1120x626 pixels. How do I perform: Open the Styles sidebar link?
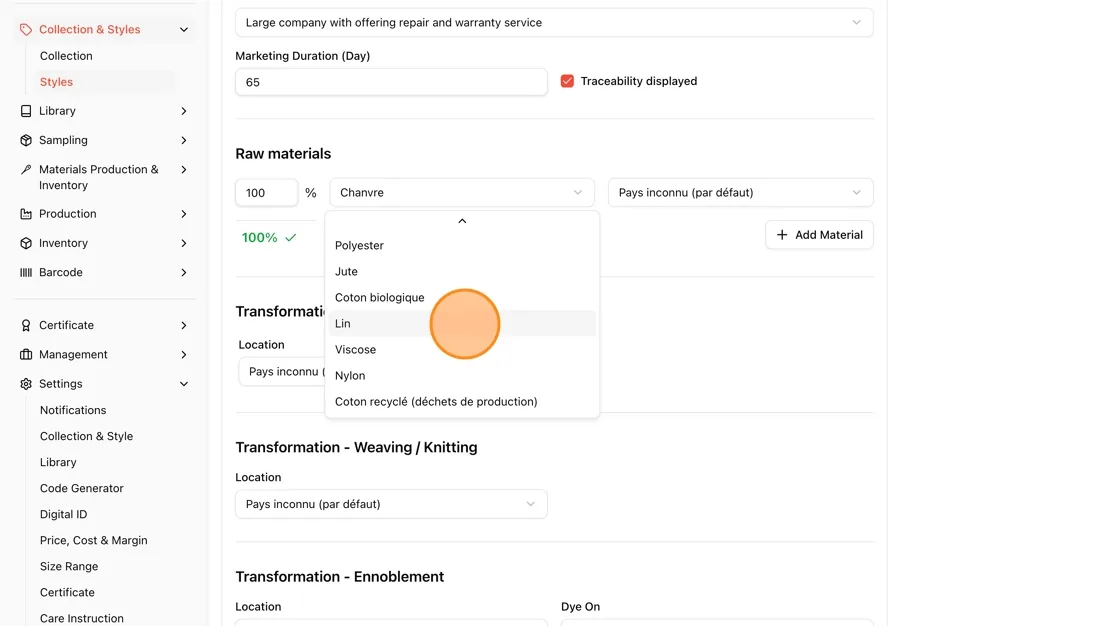(56, 82)
